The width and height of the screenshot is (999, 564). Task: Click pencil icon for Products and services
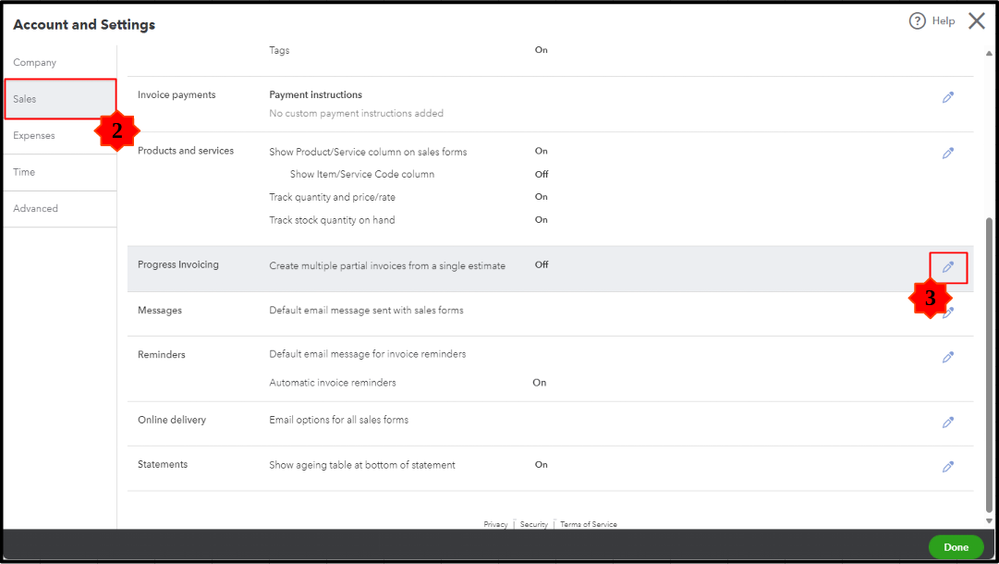coord(948,153)
